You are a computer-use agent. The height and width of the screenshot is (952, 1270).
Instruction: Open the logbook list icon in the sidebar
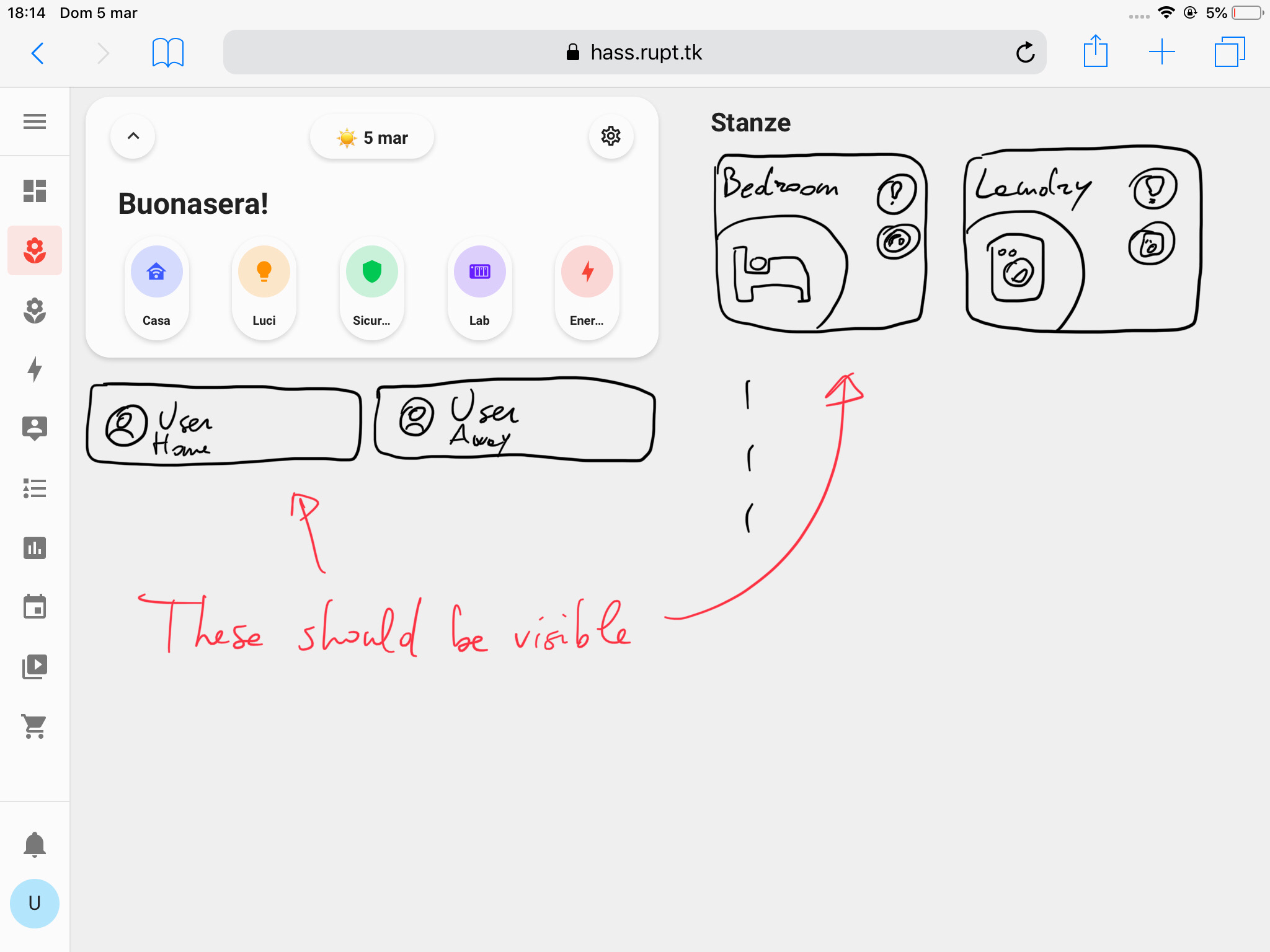point(35,489)
